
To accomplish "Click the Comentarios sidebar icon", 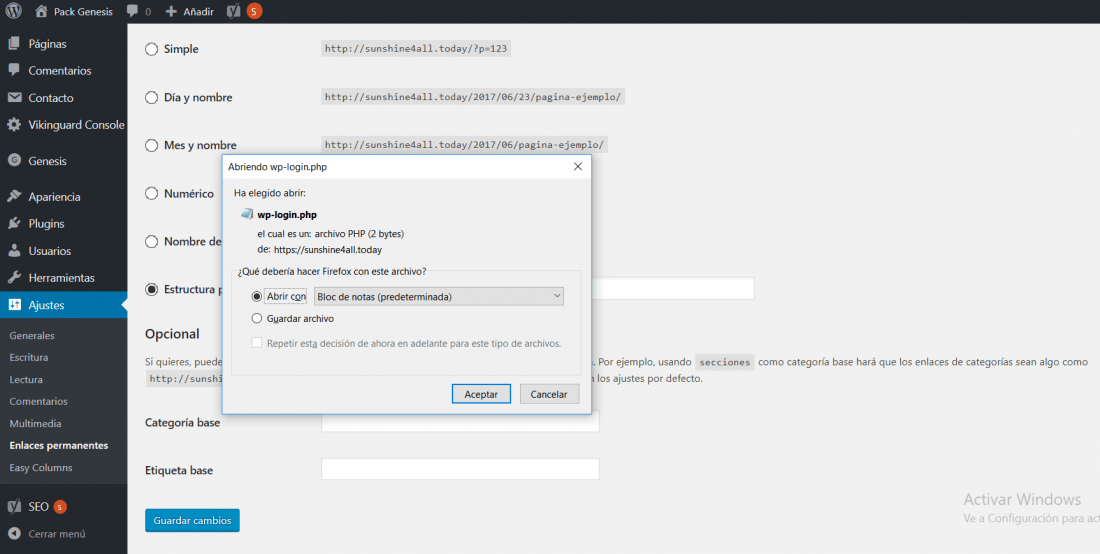I will click(x=14, y=70).
